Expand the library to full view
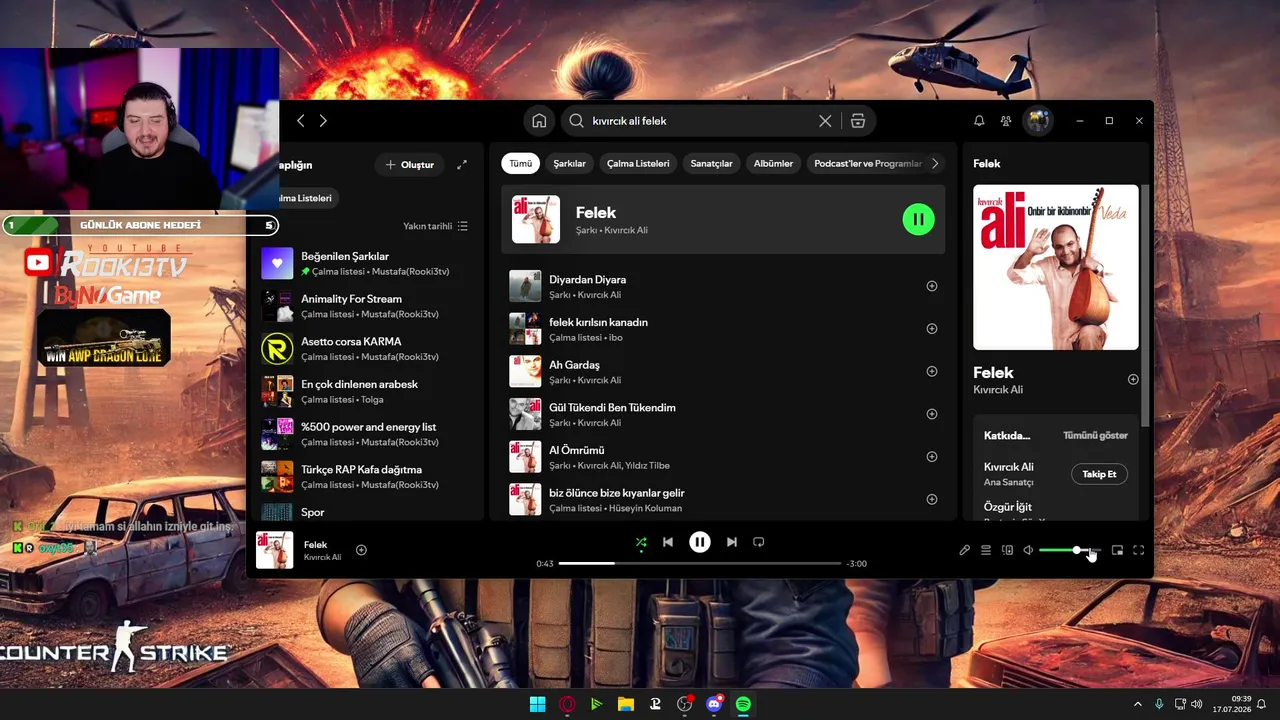1280x720 pixels. 462,165
